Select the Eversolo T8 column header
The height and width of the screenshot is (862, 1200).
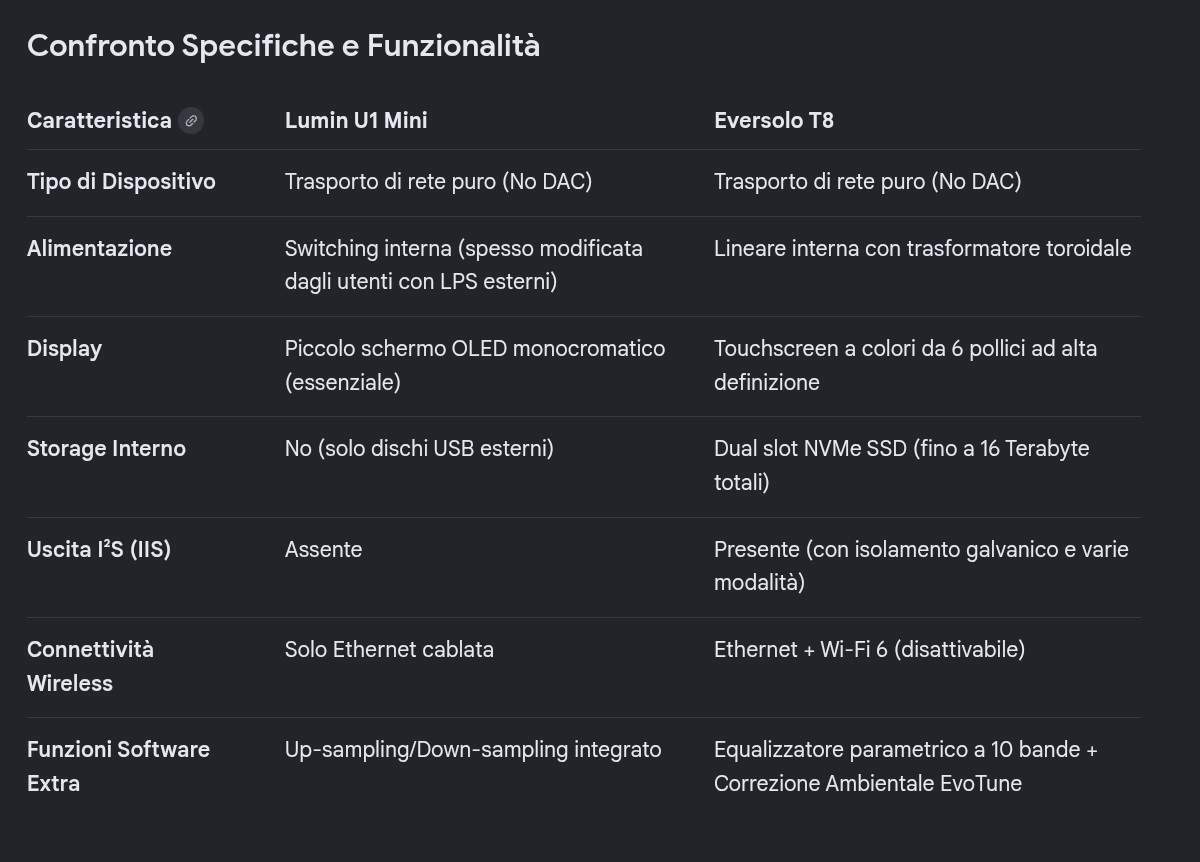[x=774, y=121]
